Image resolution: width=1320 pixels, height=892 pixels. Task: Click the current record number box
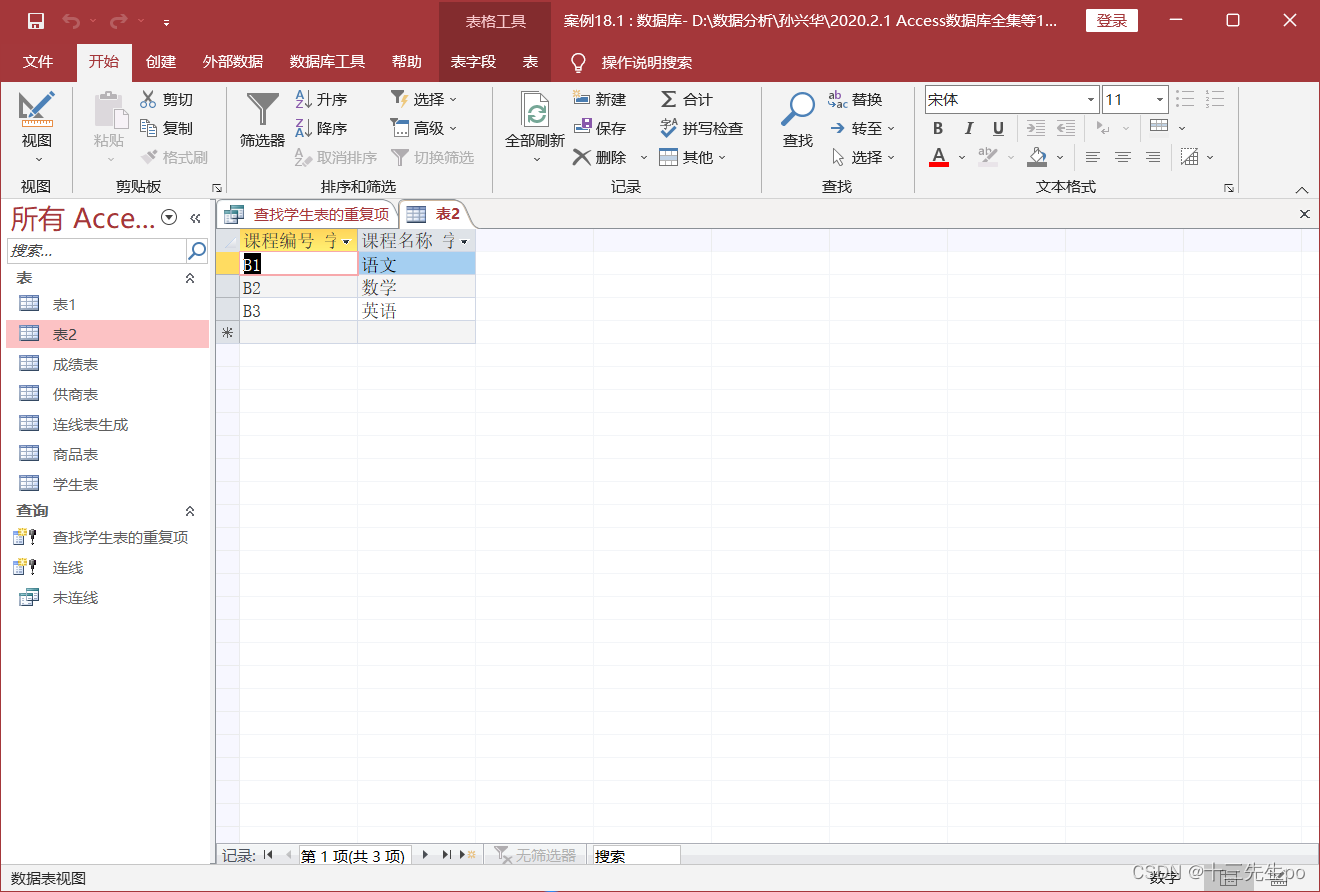(353, 855)
